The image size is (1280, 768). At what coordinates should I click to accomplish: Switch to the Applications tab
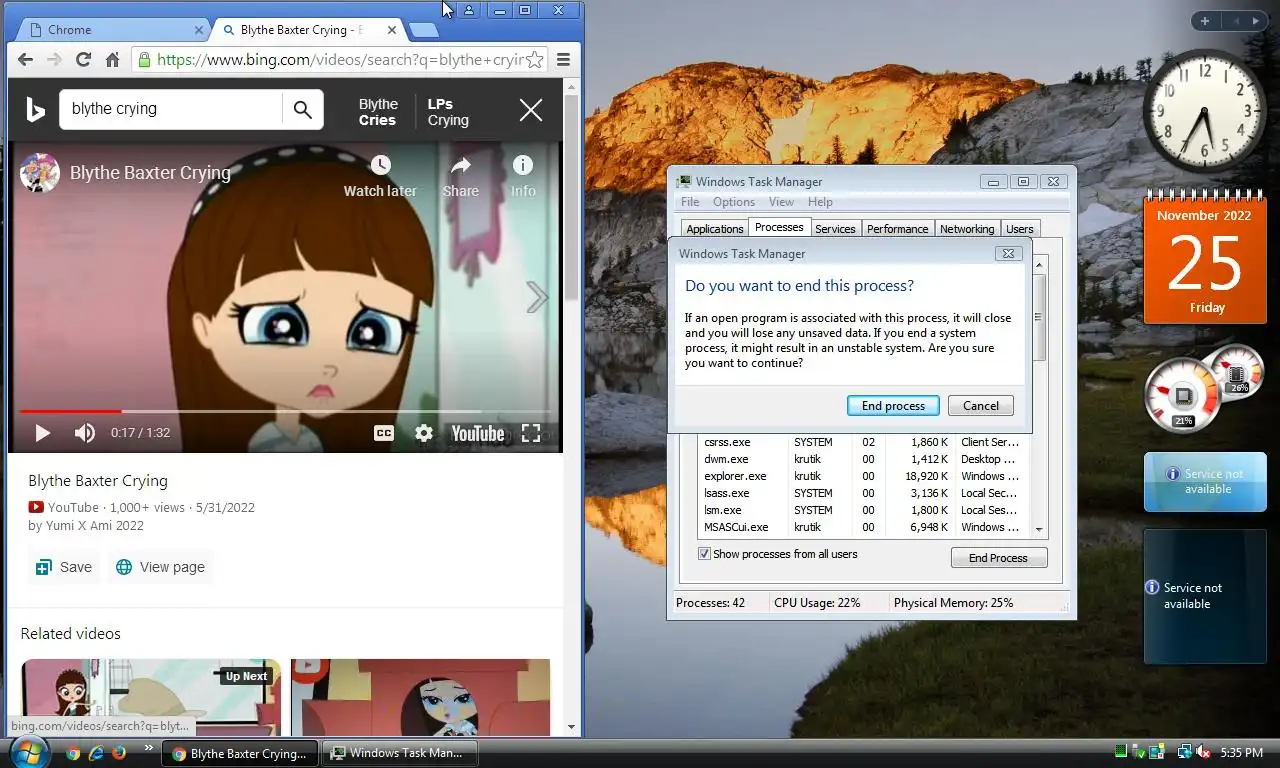[715, 229]
